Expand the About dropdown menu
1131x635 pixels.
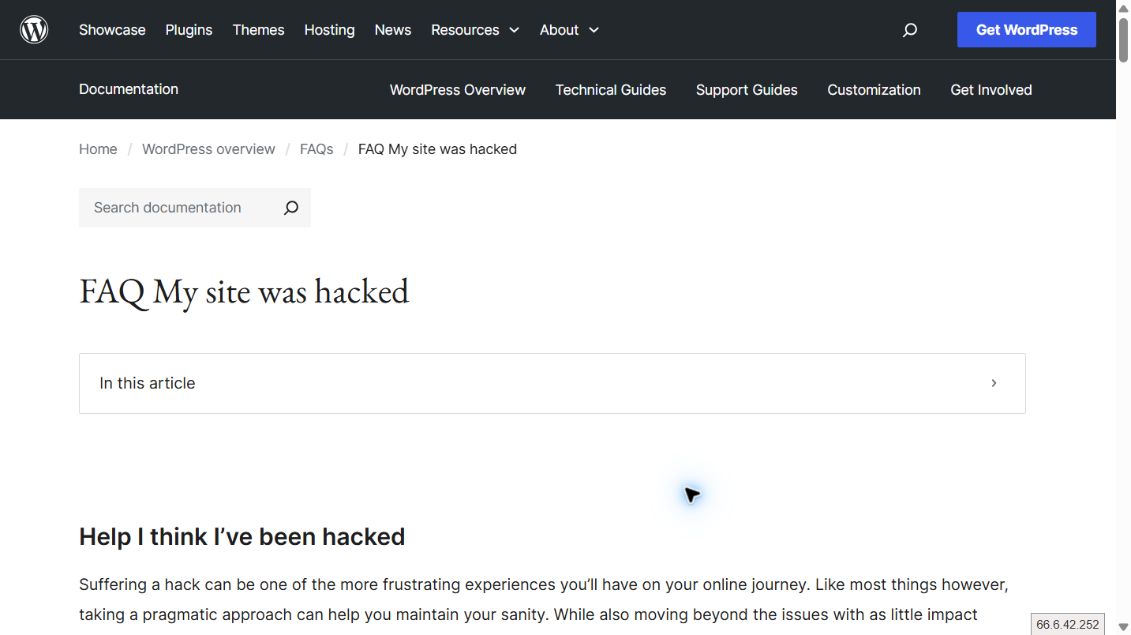pos(569,30)
